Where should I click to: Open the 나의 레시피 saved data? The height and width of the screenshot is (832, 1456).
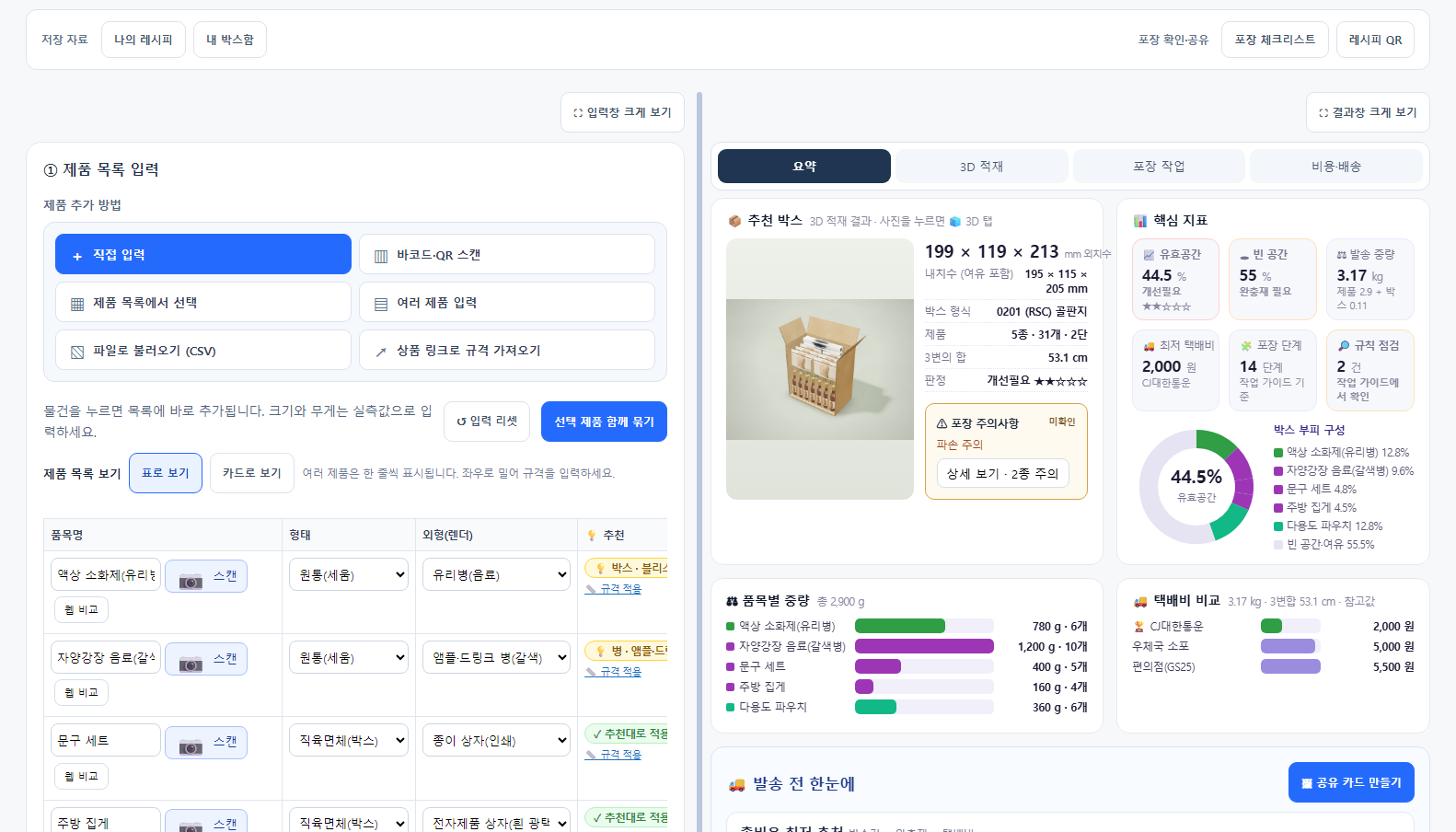[x=143, y=40]
